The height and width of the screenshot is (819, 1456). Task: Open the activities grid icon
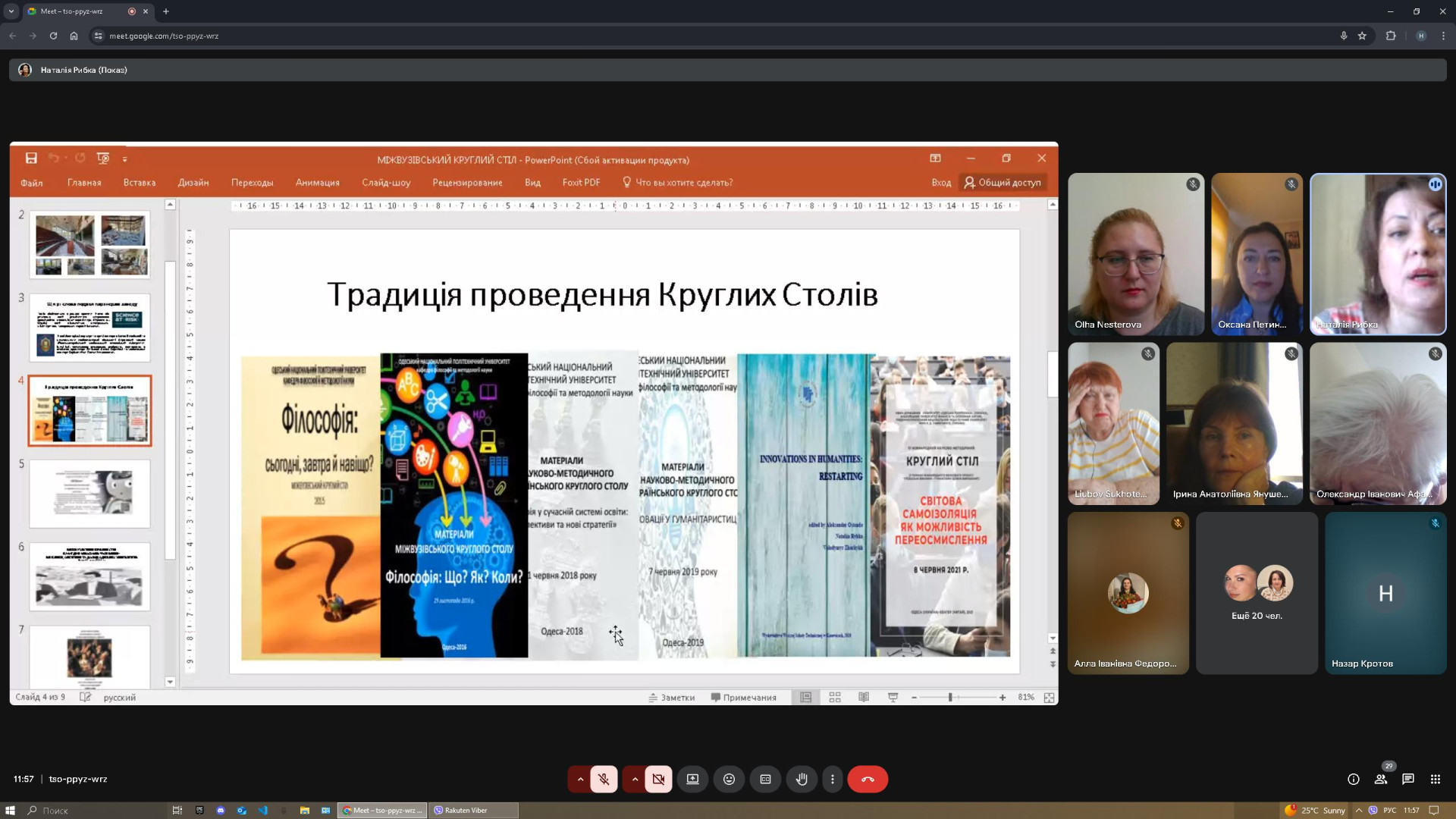click(x=1435, y=779)
